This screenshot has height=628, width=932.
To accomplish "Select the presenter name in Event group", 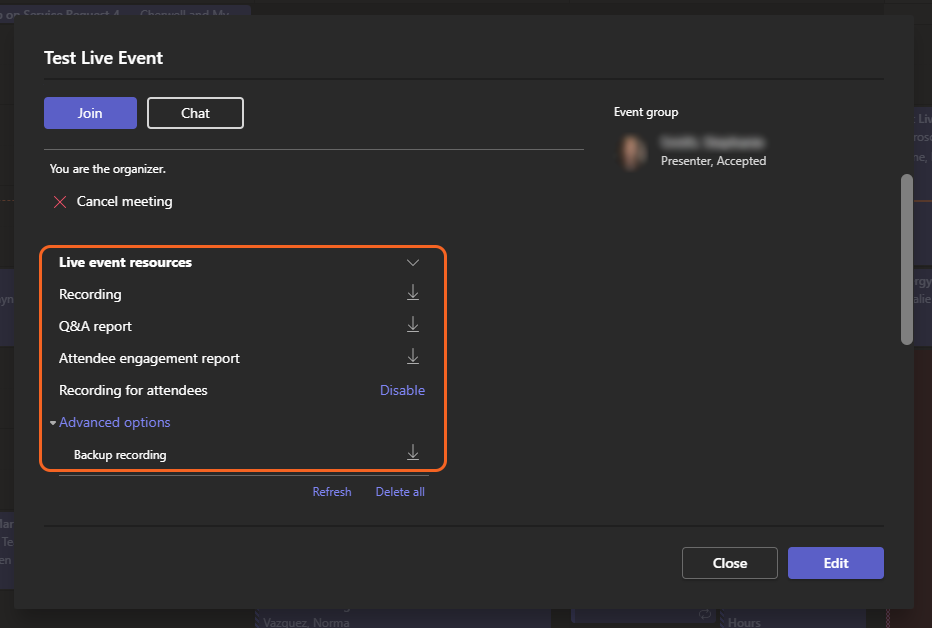I will click(x=712, y=142).
